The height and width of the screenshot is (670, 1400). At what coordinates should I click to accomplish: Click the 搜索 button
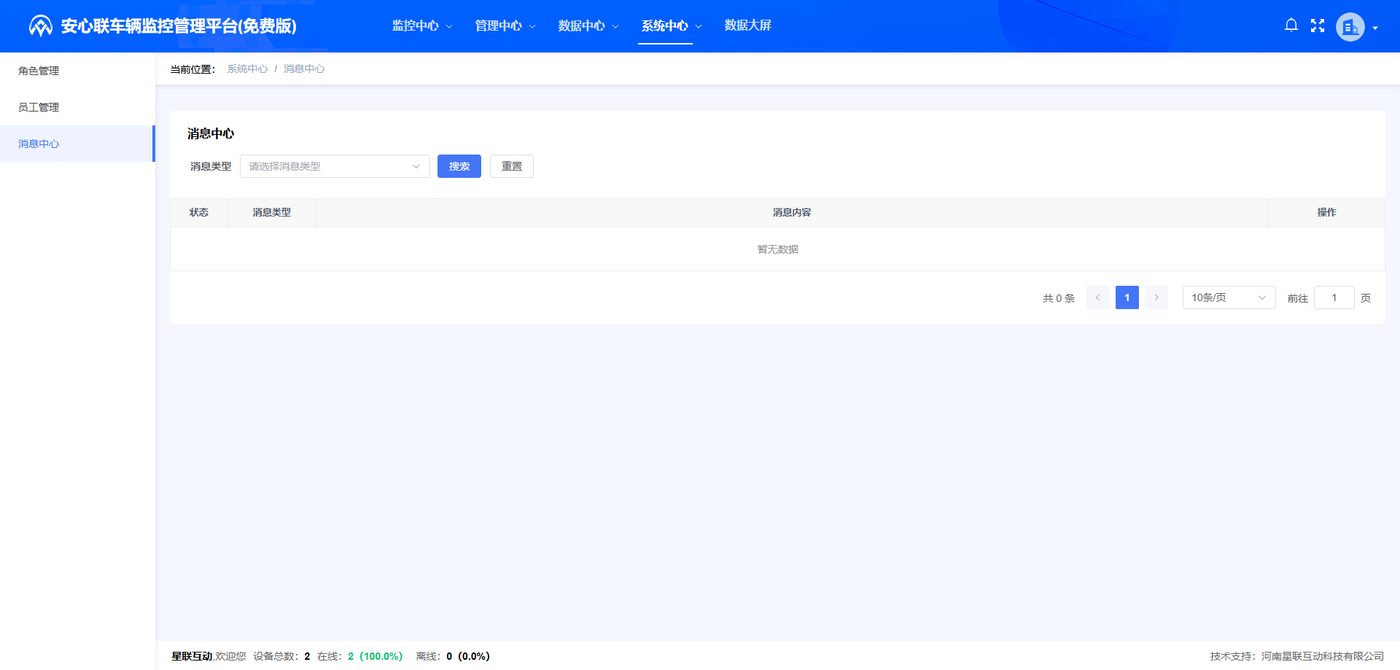pyautogui.click(x=459, y=166)
